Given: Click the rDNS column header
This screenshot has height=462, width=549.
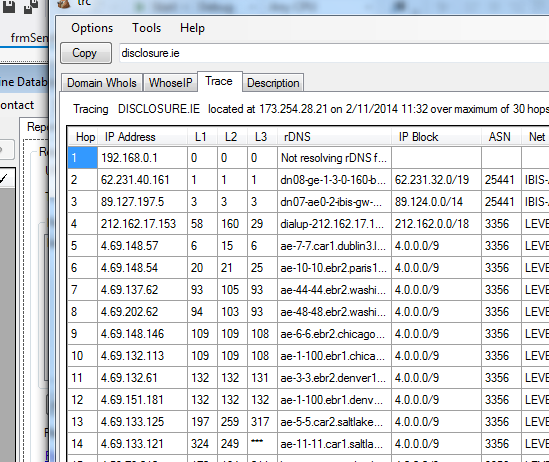Looking at the screenshot, I should (x=334, y=137).
